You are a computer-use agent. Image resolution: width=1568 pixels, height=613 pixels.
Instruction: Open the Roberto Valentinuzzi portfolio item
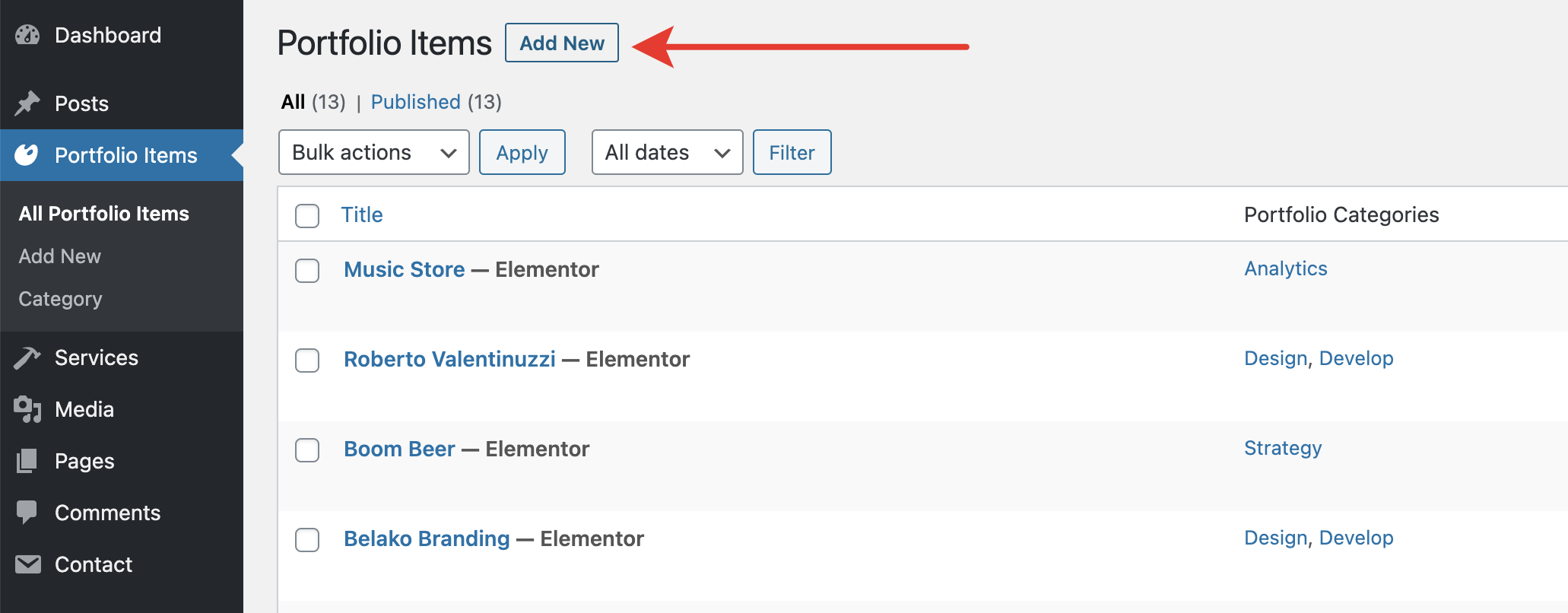[x=449, y=359]
